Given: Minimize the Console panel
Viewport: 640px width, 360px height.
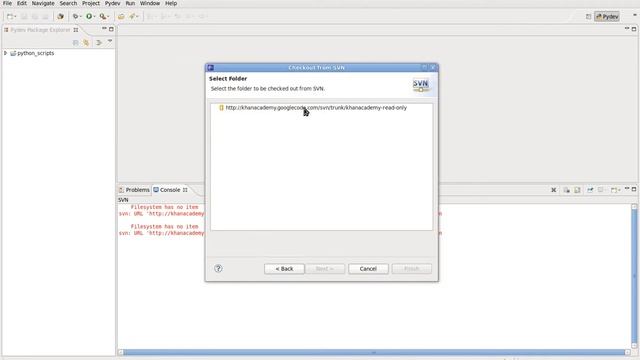Looking at the screenshot, I should click(627, 189).
